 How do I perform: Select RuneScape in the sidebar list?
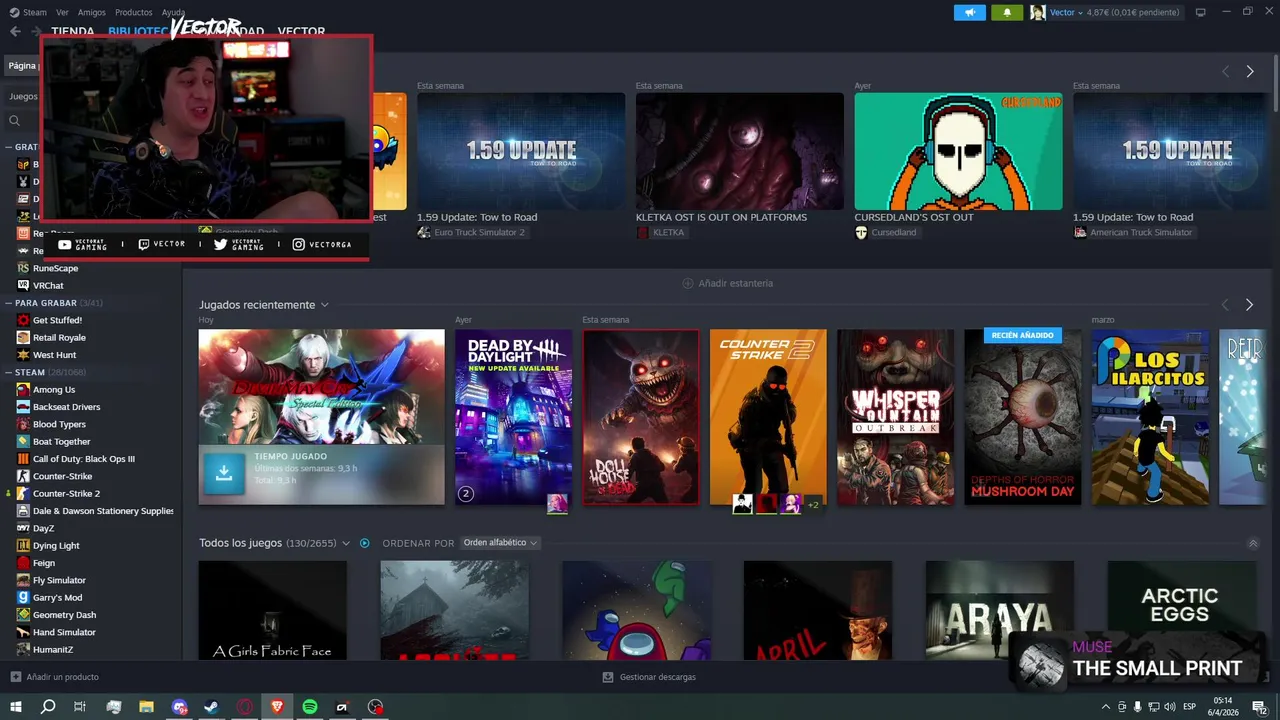click(x=55, y=268)
